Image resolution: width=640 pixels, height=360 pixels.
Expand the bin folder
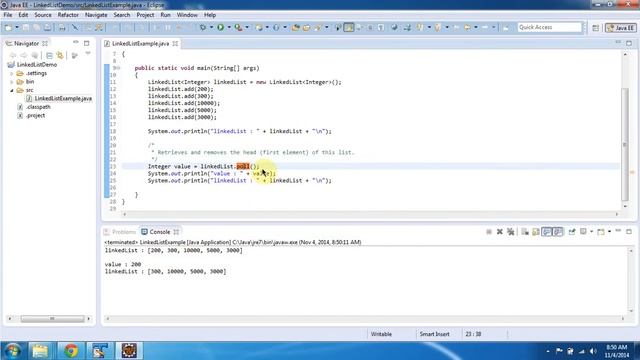12,82
